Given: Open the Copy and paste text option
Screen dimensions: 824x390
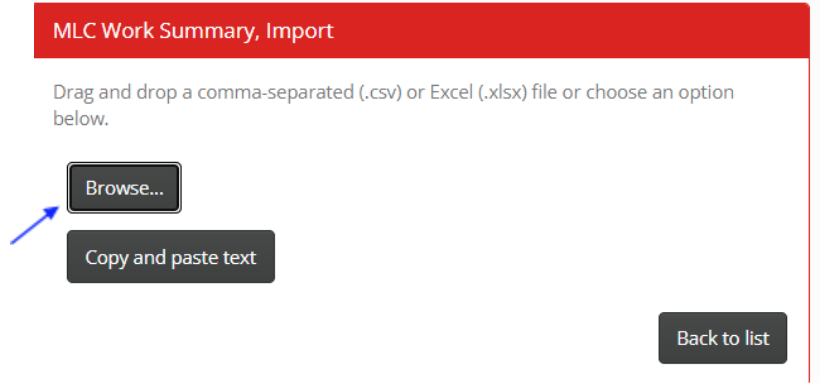Looking at the screenshot, I should click(171, 256).
